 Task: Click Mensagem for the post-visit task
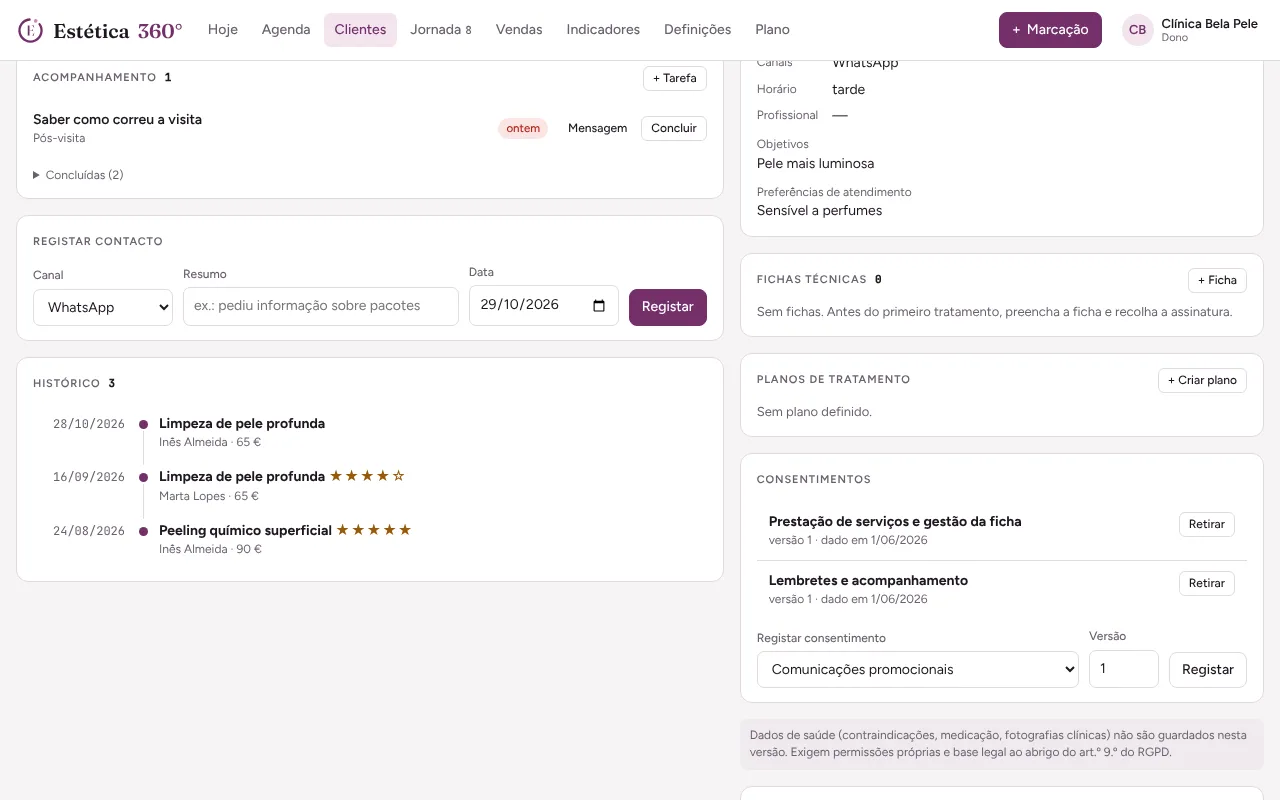point(597,128)
